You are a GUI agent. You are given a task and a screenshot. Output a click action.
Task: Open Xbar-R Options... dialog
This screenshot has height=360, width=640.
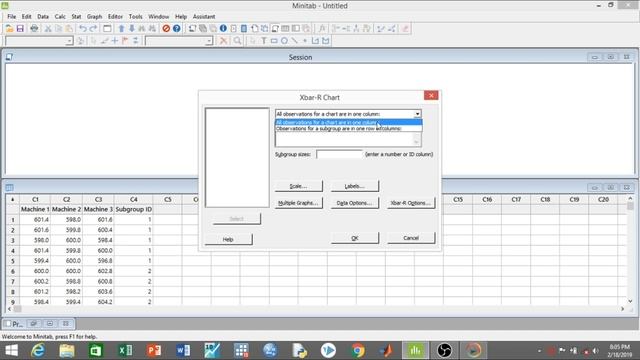[411, 203]
